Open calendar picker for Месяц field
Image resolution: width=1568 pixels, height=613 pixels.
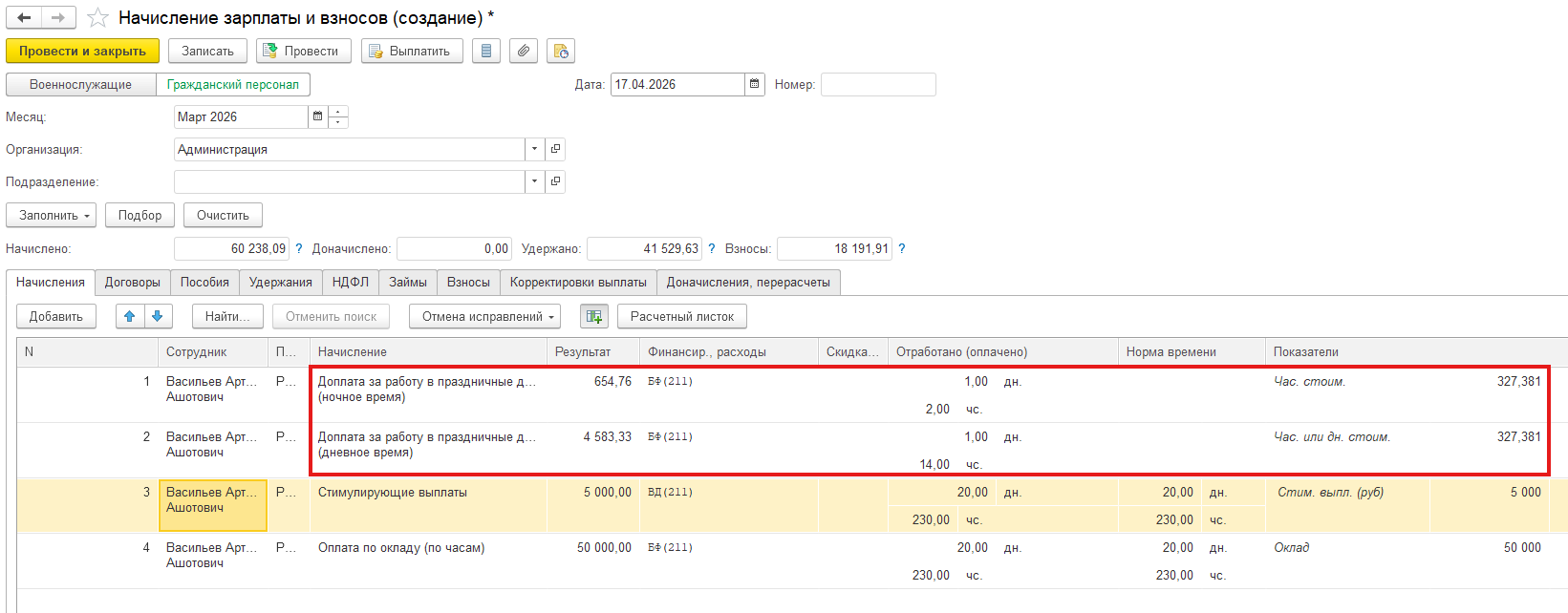coord(318,116)
